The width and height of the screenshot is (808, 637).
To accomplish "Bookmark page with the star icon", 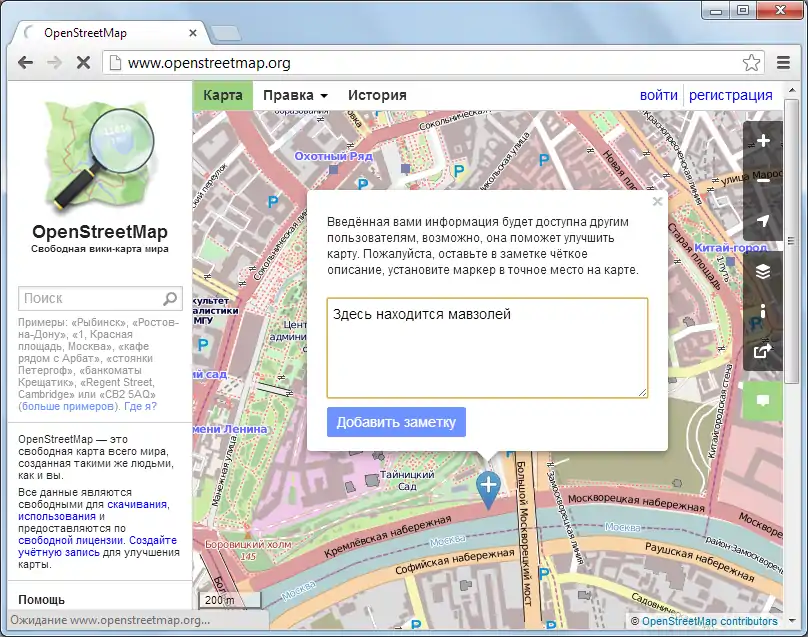I will coord(751,63).
